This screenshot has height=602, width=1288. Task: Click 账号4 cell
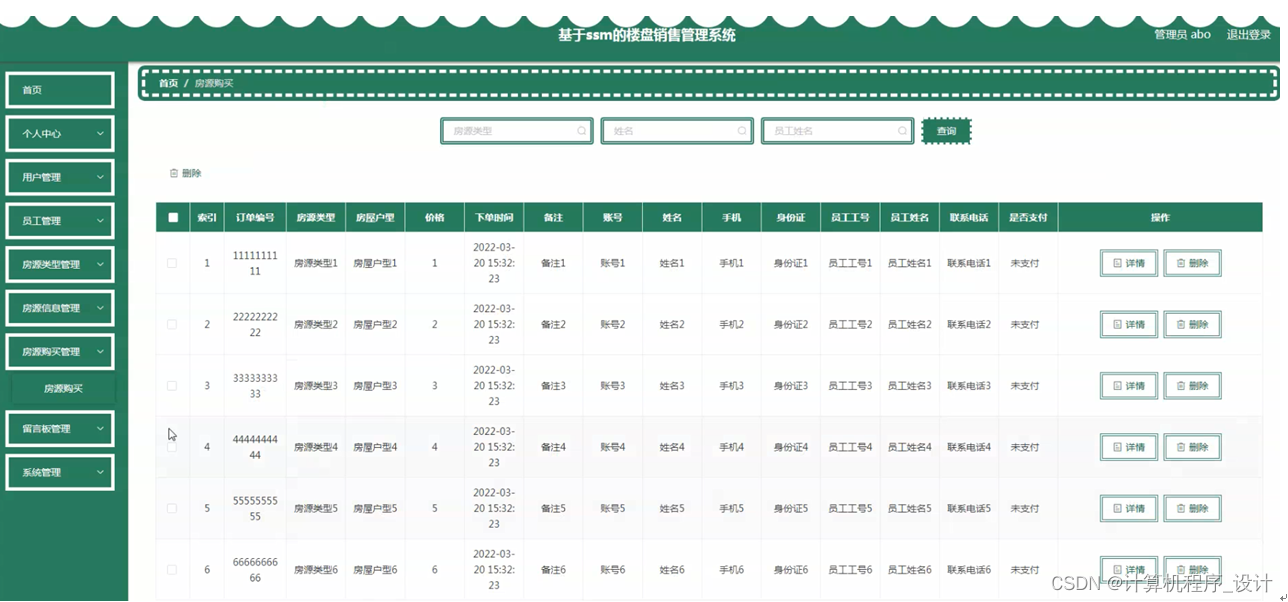[x=612, y=447]
